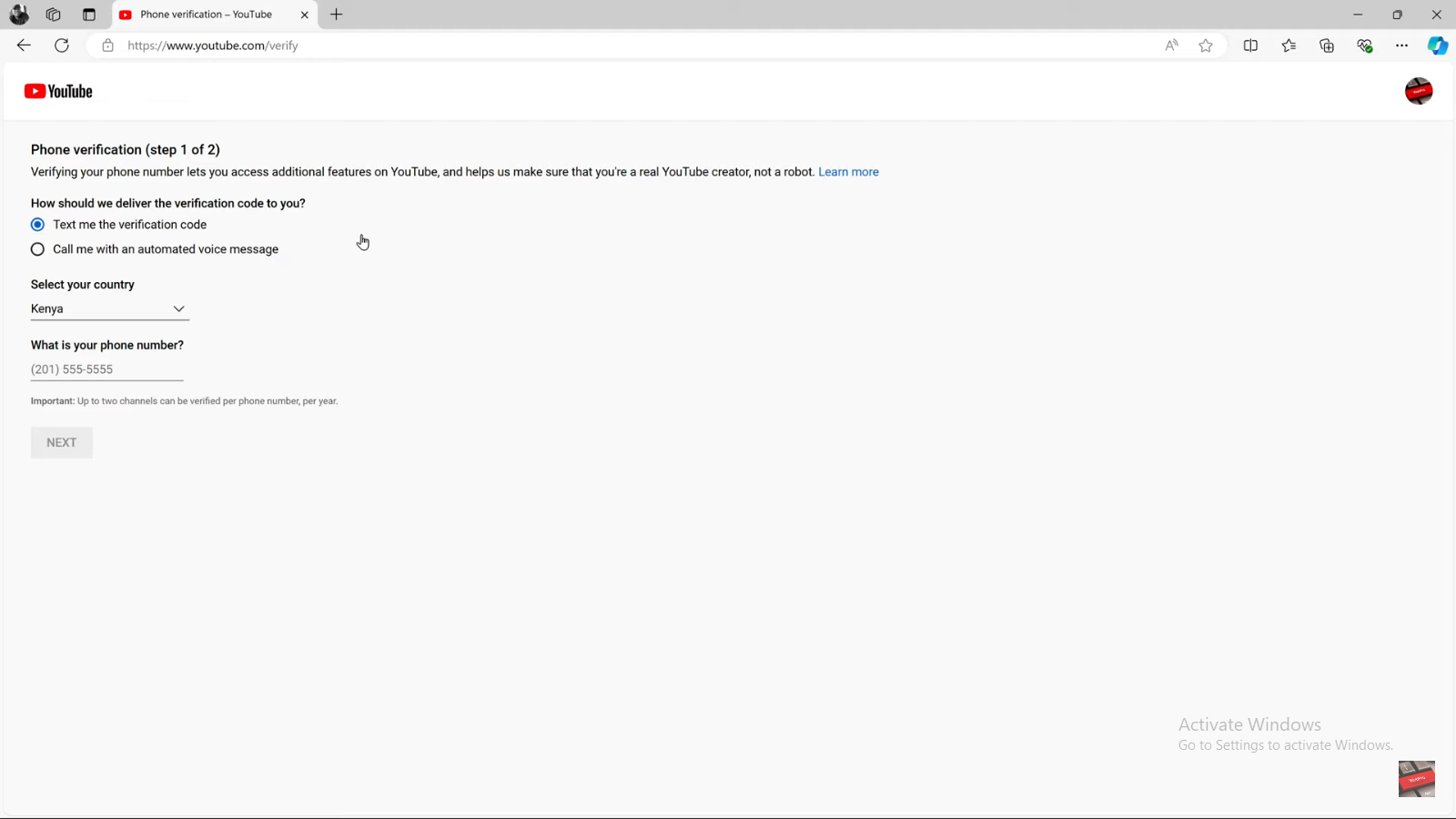Open Read aloud in address bar
Image resolution: width=1456 pixels, height=819 pixels.
pyautogui.click(x=1171, y=45)
